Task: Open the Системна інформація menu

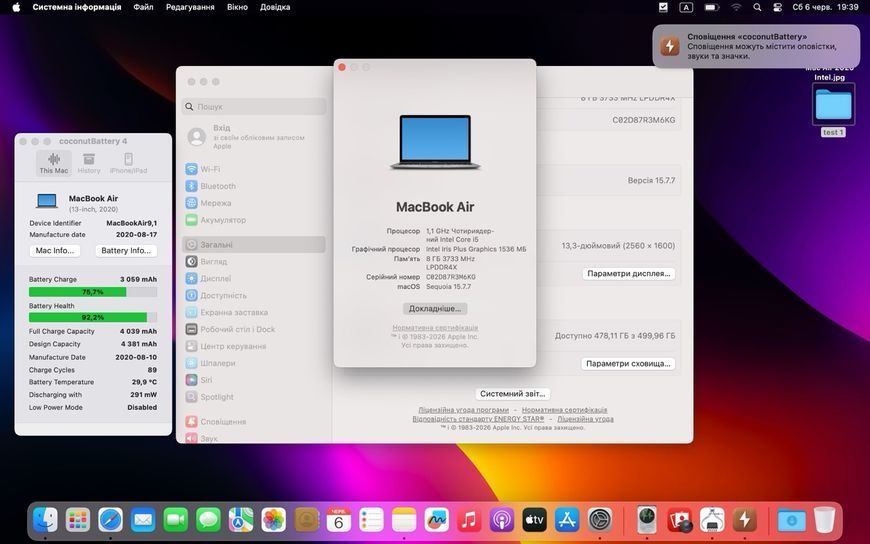Action: (77, 7)
